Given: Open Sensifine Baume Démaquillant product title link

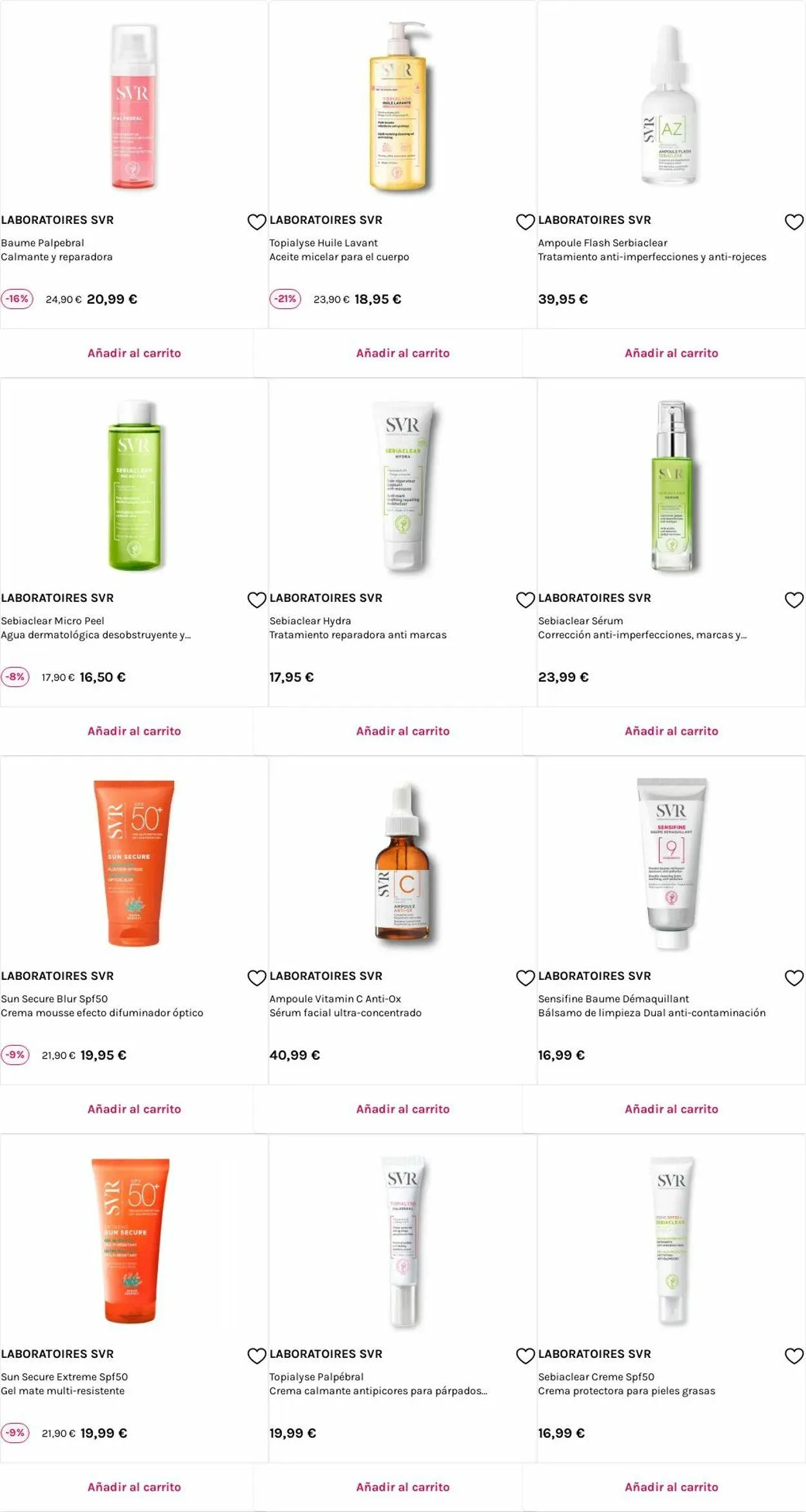Looking at the screenshot, I should [613, 999].
